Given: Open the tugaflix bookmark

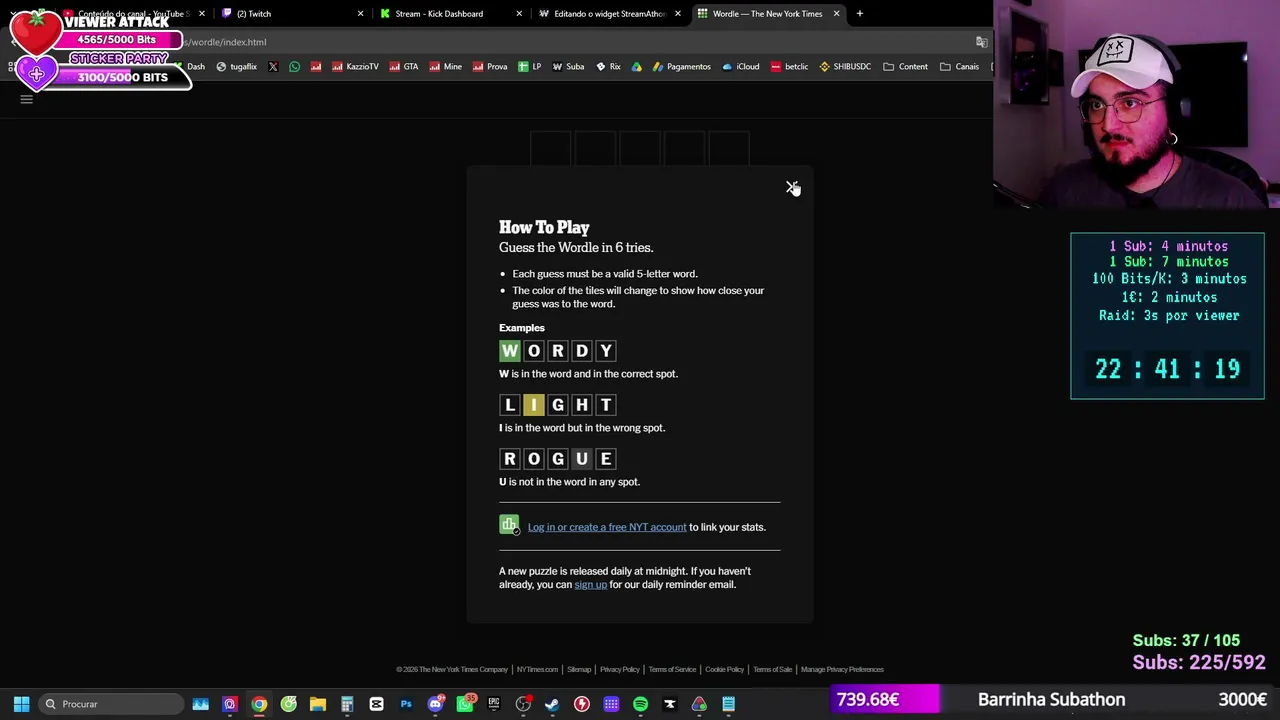Looking at the screenshot, I should pos(236,67).
